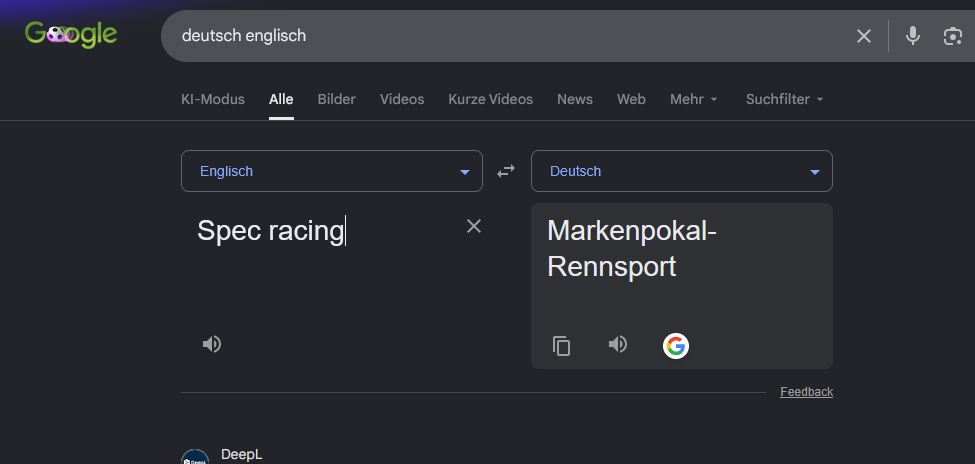Copy the German translation
The height and width of the screenshot is (464, 975).
pyautogui.click(x=561, y=345)
